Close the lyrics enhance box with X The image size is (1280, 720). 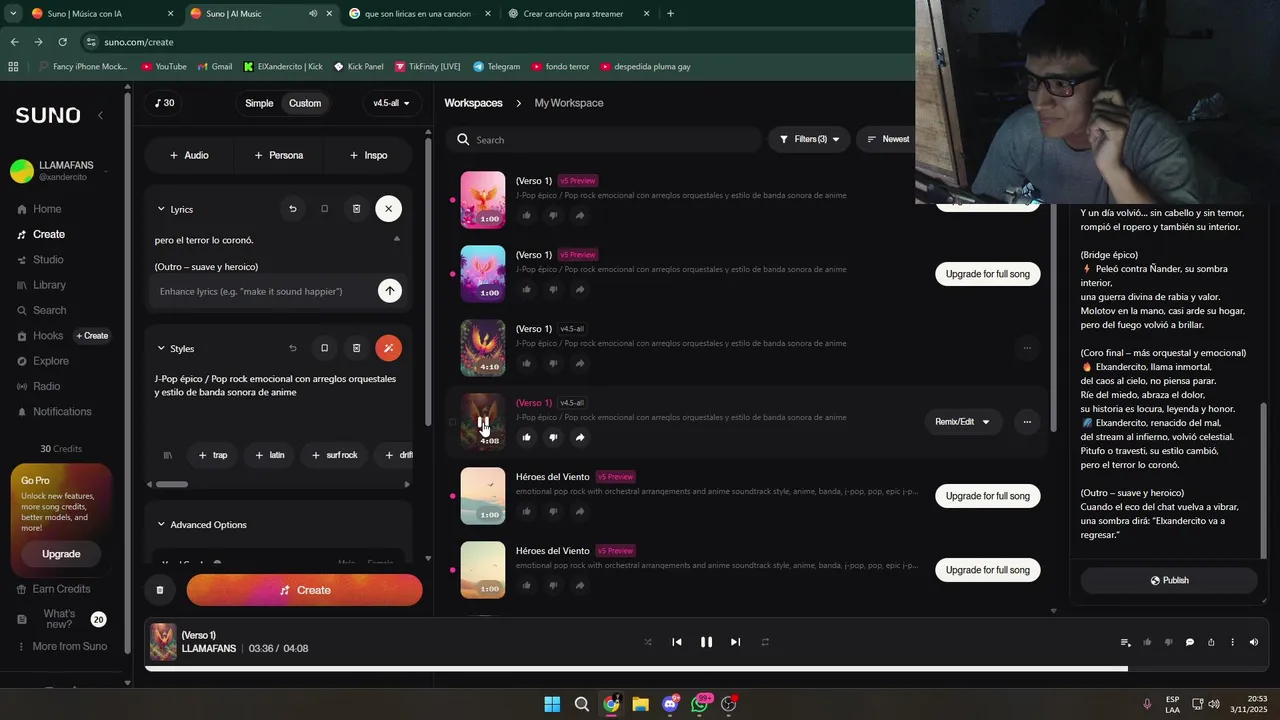389,209
